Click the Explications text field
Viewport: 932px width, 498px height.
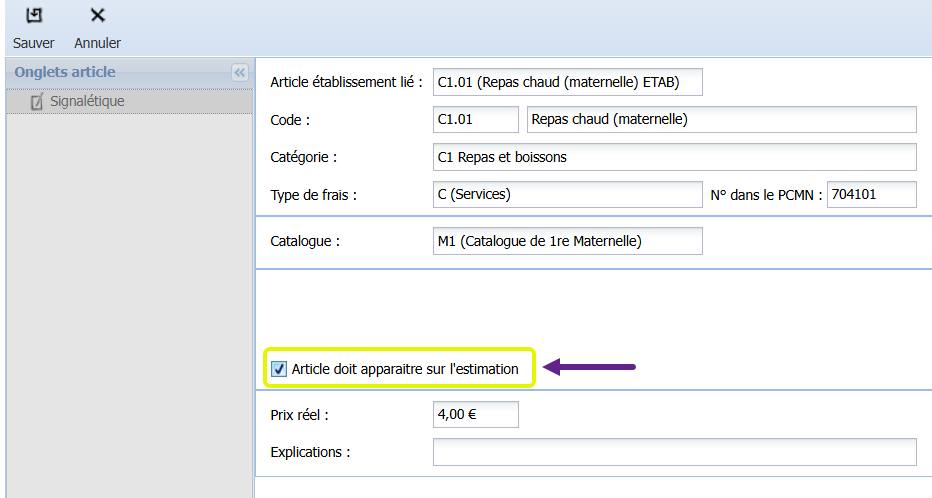click(675, 452)
